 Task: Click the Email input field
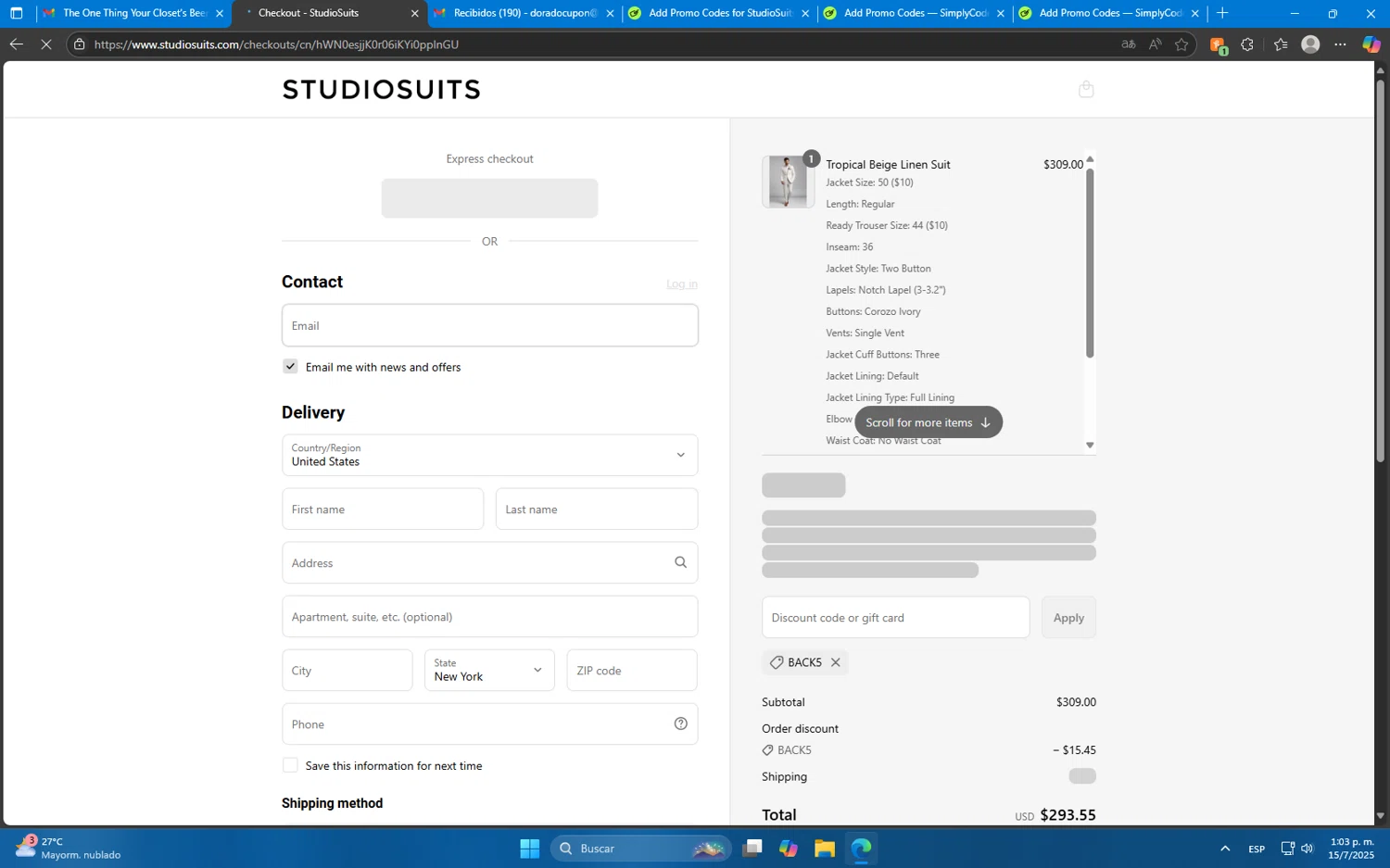pyautogui.click(x=489, y=325)
